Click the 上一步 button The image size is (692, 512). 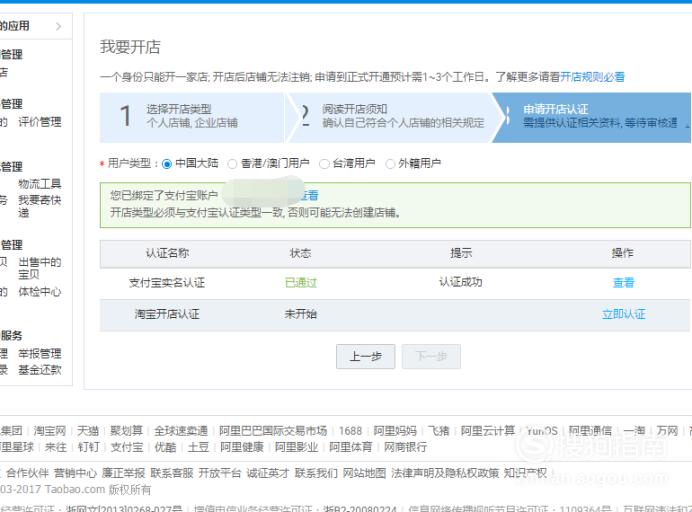[365, 356]
